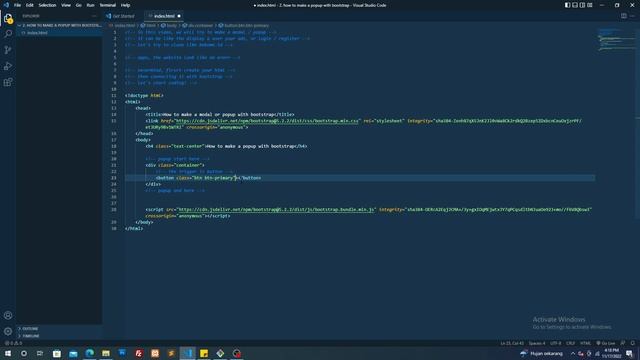The image size is (640, 360).
Task: Select index.html in the Explorer tree
Action: 59,33
